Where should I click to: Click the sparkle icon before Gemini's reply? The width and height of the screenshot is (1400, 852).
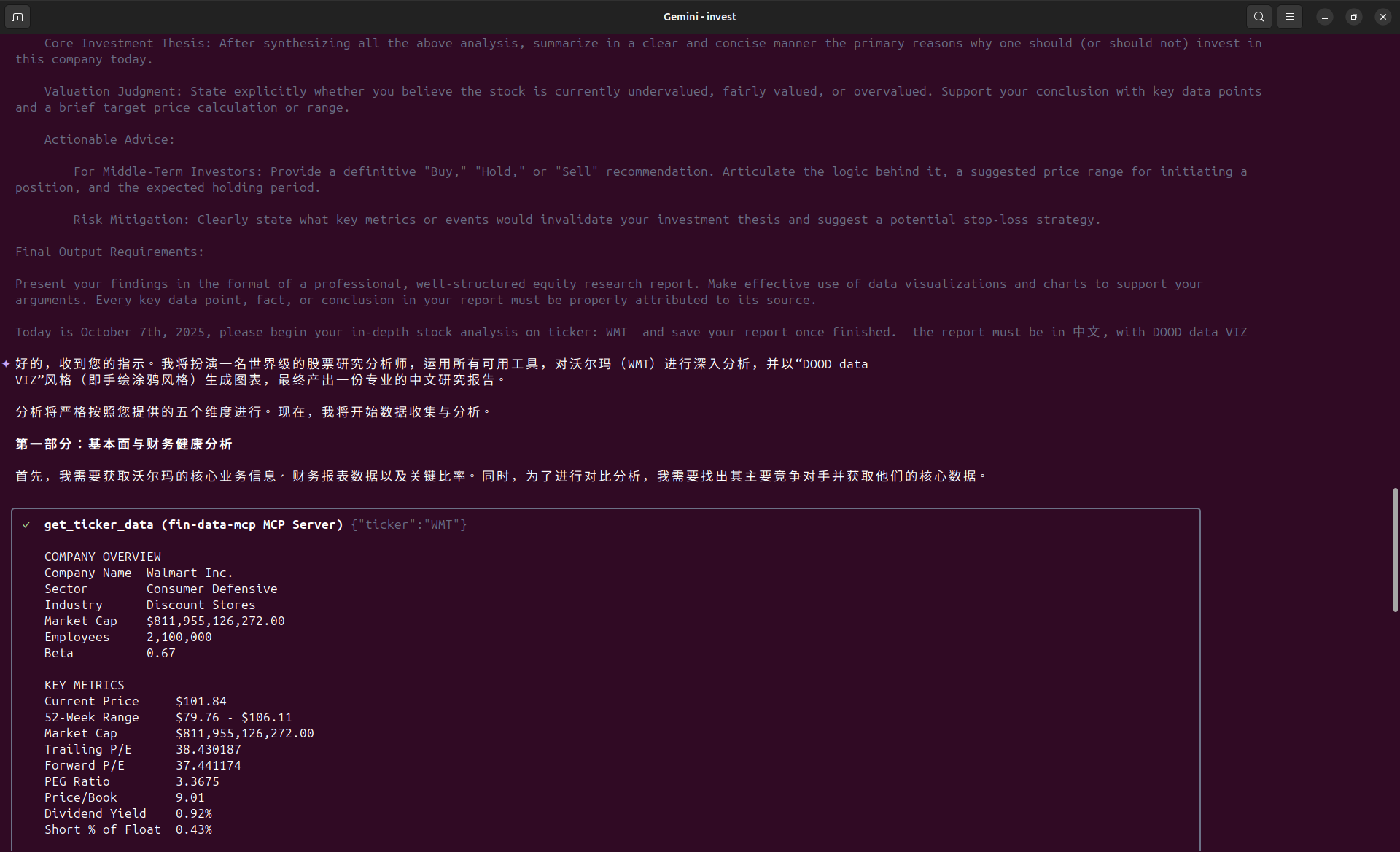[7, 363]
